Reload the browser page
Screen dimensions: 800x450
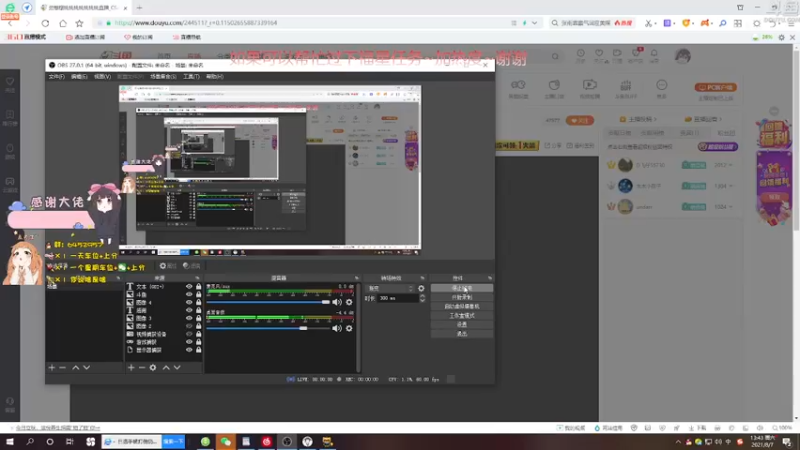45,23
